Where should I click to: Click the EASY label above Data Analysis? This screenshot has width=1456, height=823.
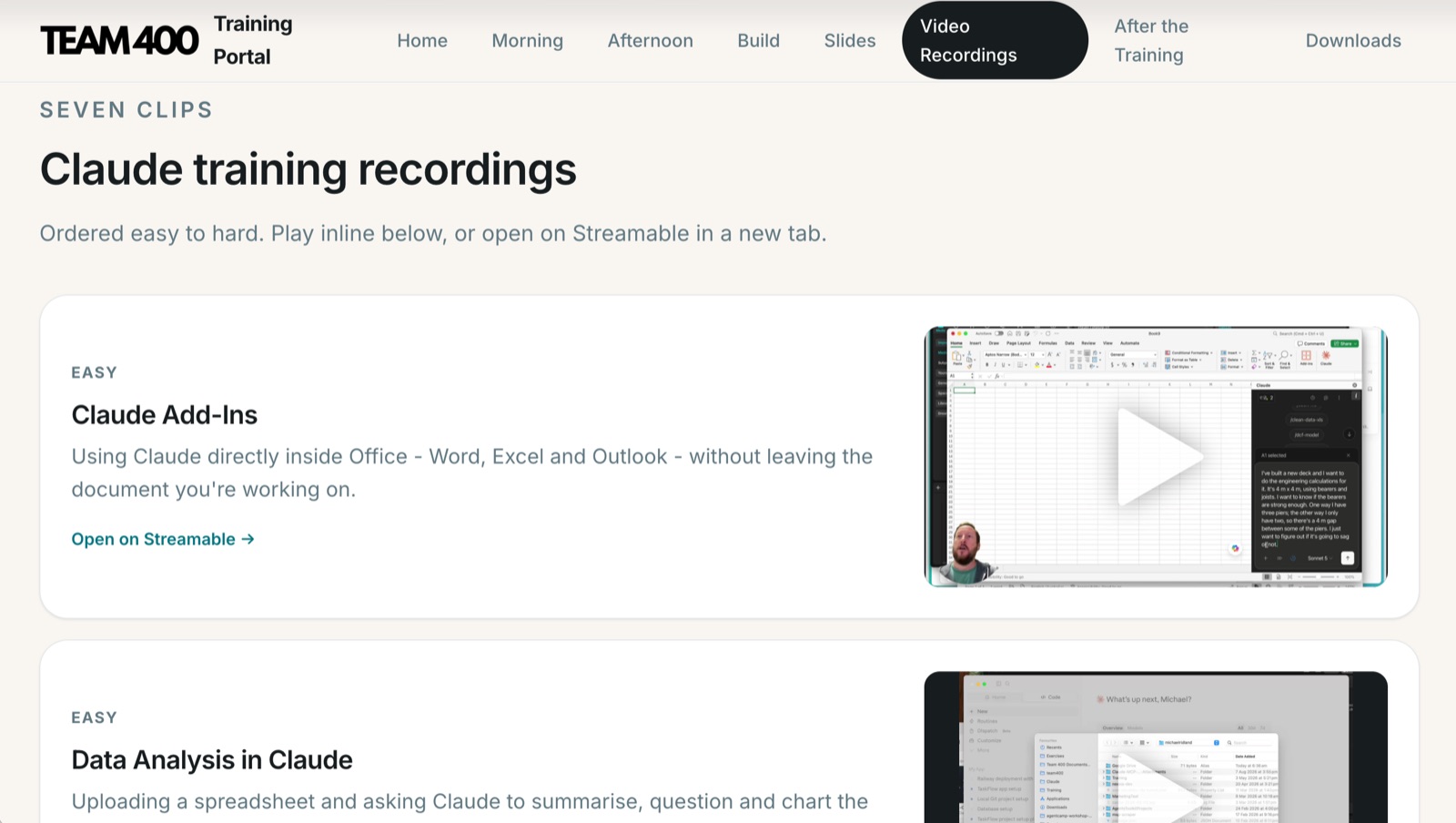point(95,717)
